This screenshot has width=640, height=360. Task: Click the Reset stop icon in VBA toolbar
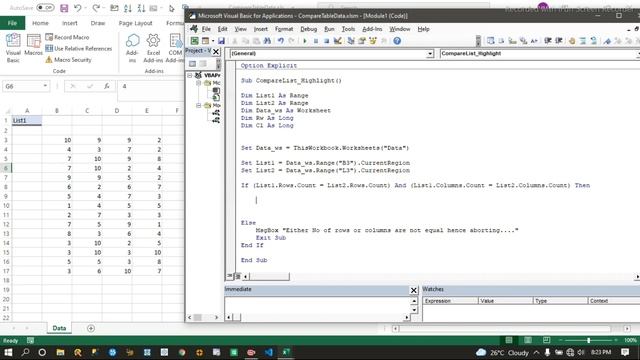327,41
